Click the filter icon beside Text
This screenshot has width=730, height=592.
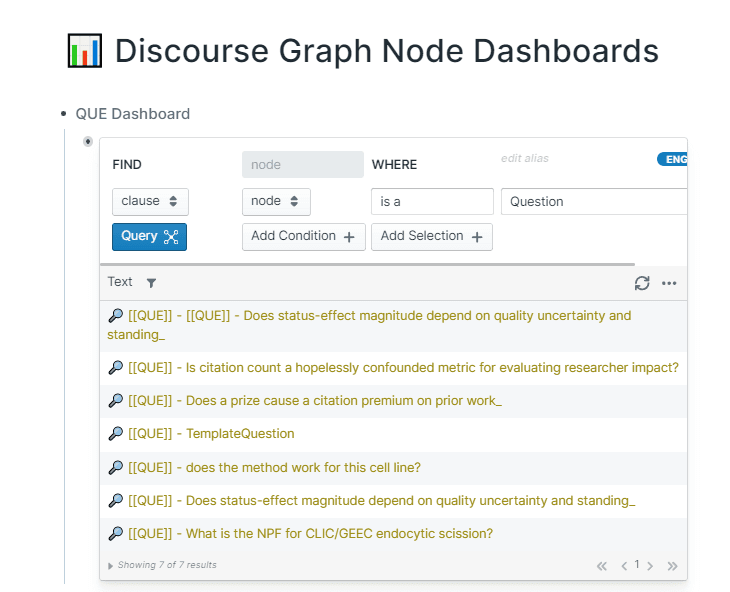pos(151,283)
